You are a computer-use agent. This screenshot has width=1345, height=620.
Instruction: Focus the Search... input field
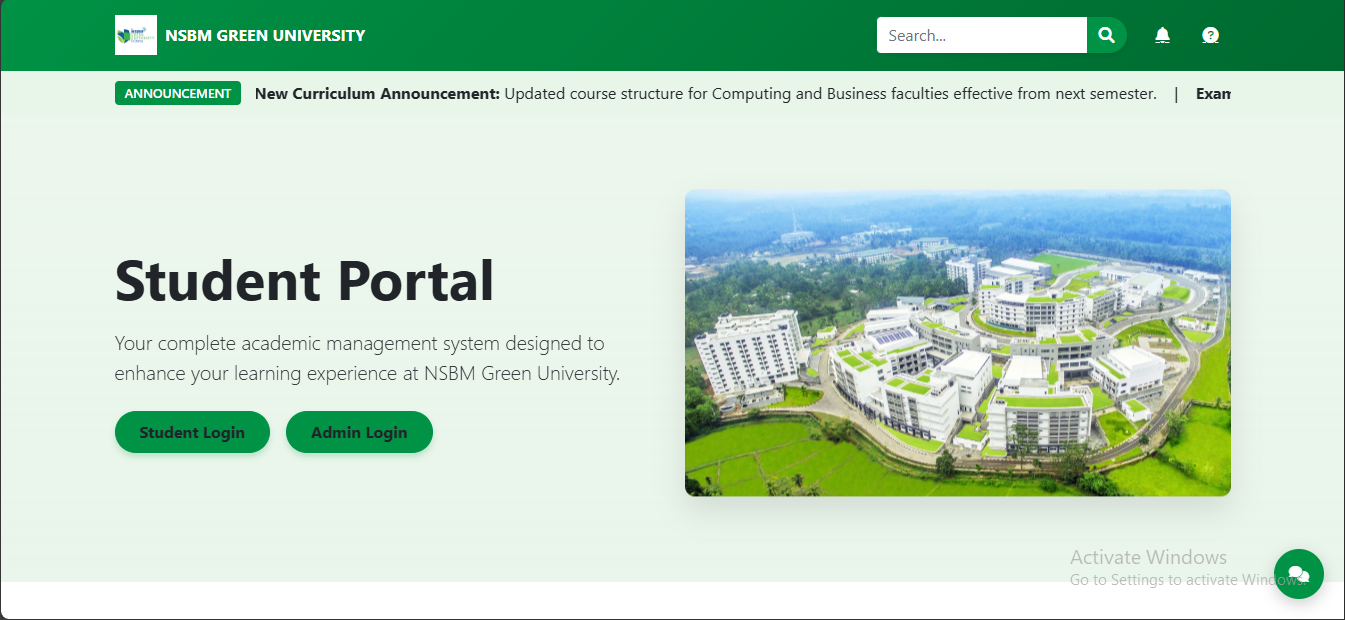click(981, 35)
